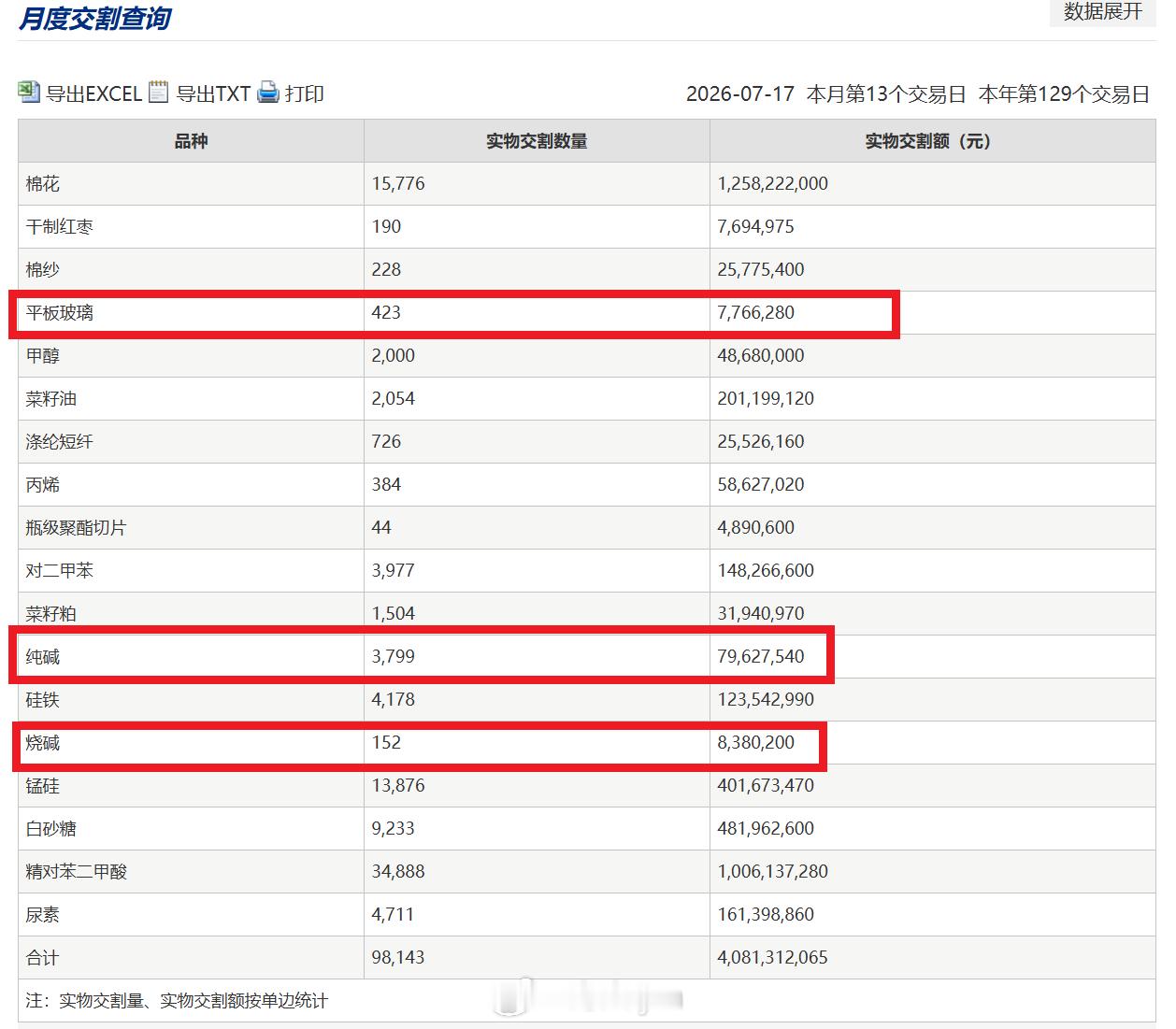
Task: Click the printer icon
Action: 268,92
